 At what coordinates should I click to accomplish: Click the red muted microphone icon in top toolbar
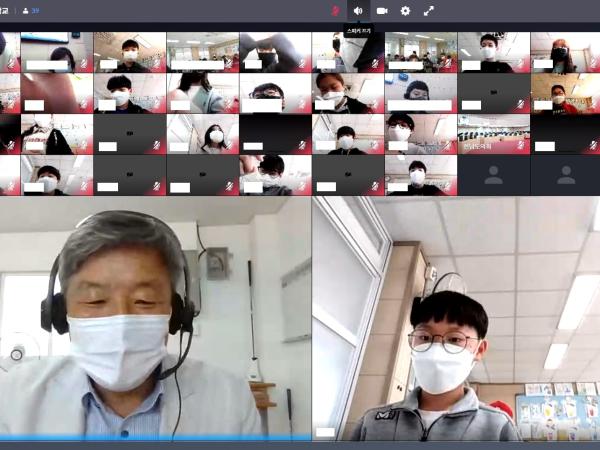[x=335, y=10]
